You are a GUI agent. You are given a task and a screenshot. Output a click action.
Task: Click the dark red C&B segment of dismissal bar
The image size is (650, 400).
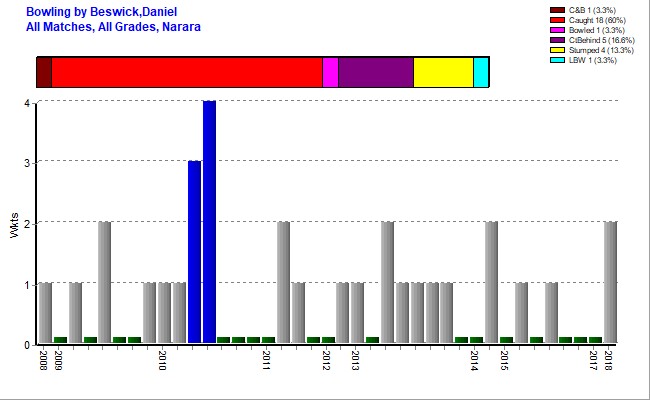(x=44, y=72)
